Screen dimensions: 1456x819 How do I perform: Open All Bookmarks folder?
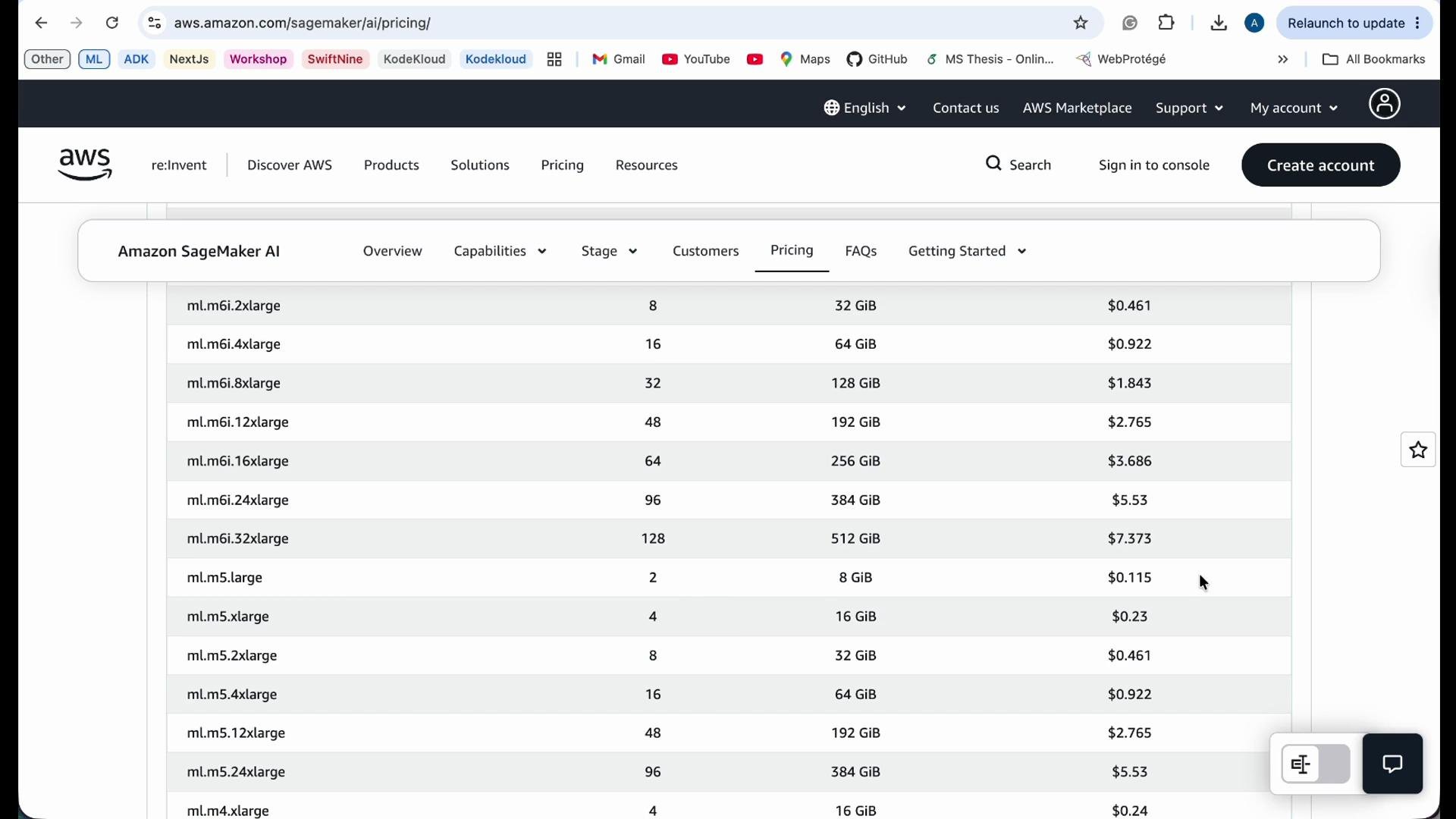pyautogui.click(x=1374, y=59)
